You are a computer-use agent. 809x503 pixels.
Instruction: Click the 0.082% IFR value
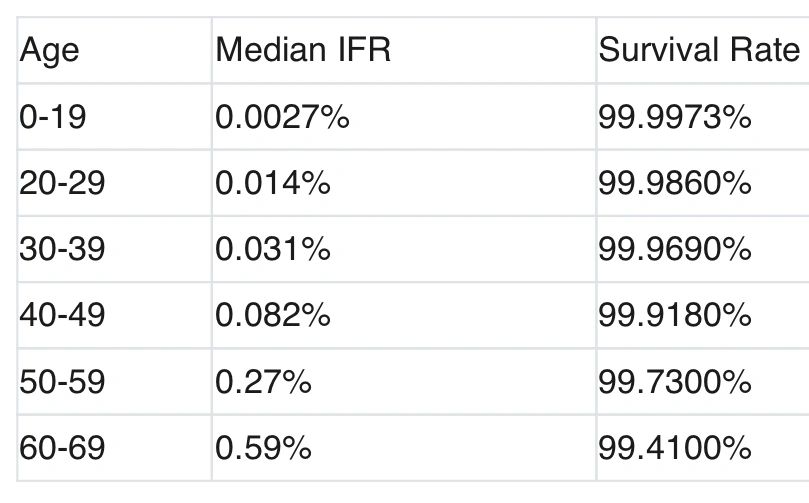click(272, 315)
